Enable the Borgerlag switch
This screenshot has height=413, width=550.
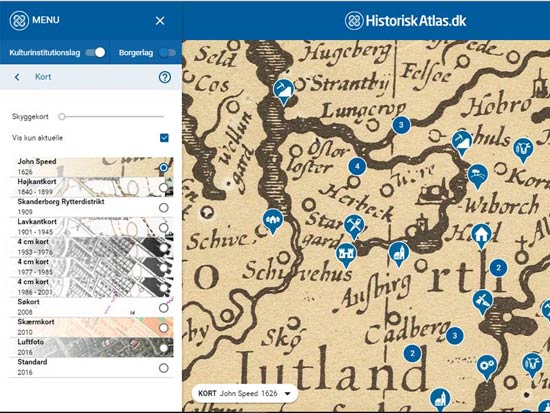(x=167, y=53)
